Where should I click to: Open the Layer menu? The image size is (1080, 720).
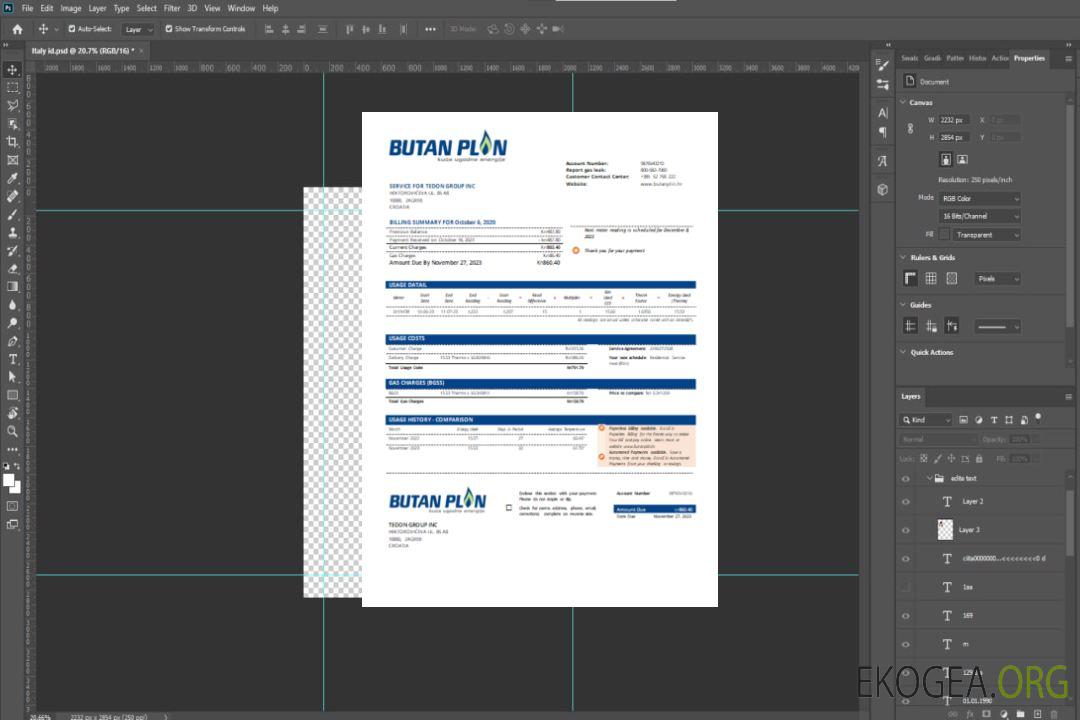[97, 8]
